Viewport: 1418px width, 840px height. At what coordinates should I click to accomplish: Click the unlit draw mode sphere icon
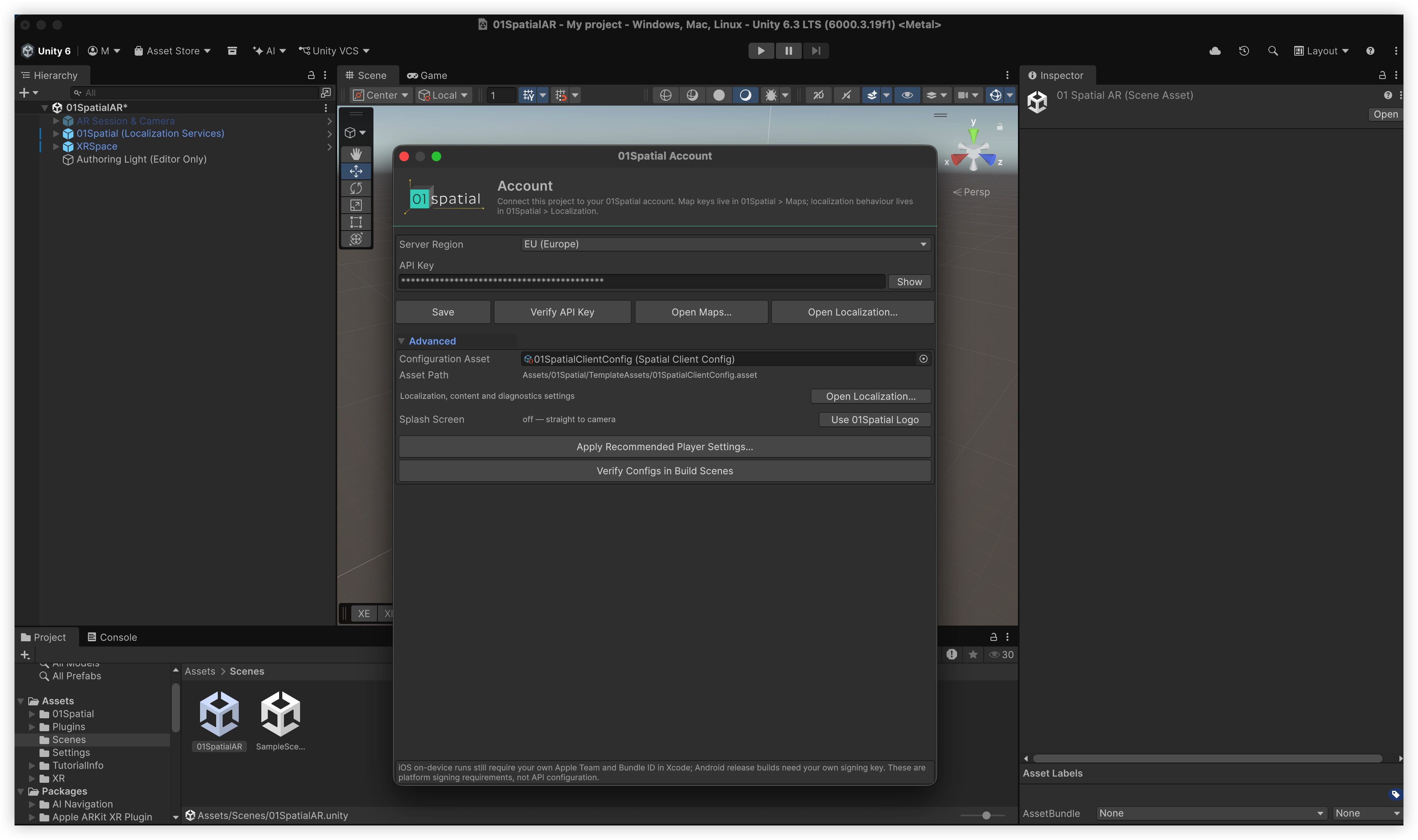tap(719, 95)
